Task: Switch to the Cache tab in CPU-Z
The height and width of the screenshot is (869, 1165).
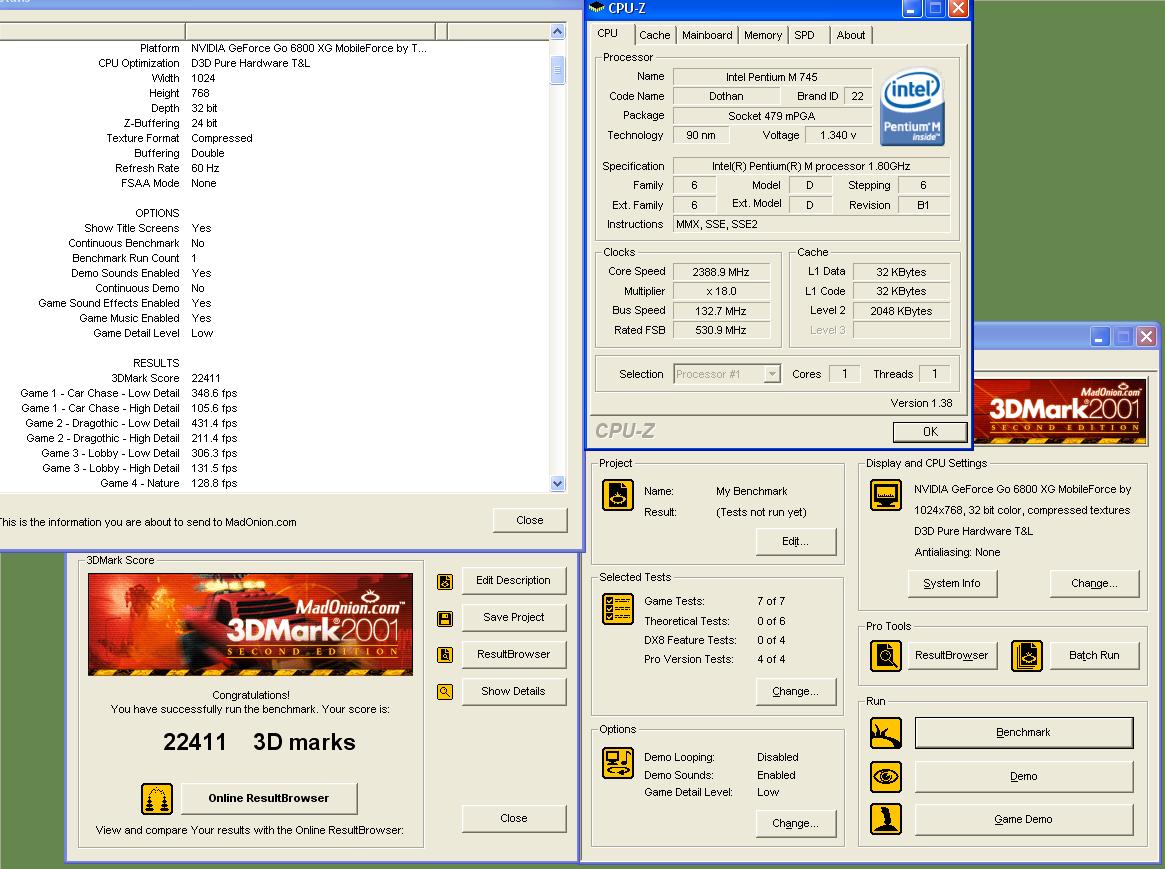Action: tap(655, 35)
